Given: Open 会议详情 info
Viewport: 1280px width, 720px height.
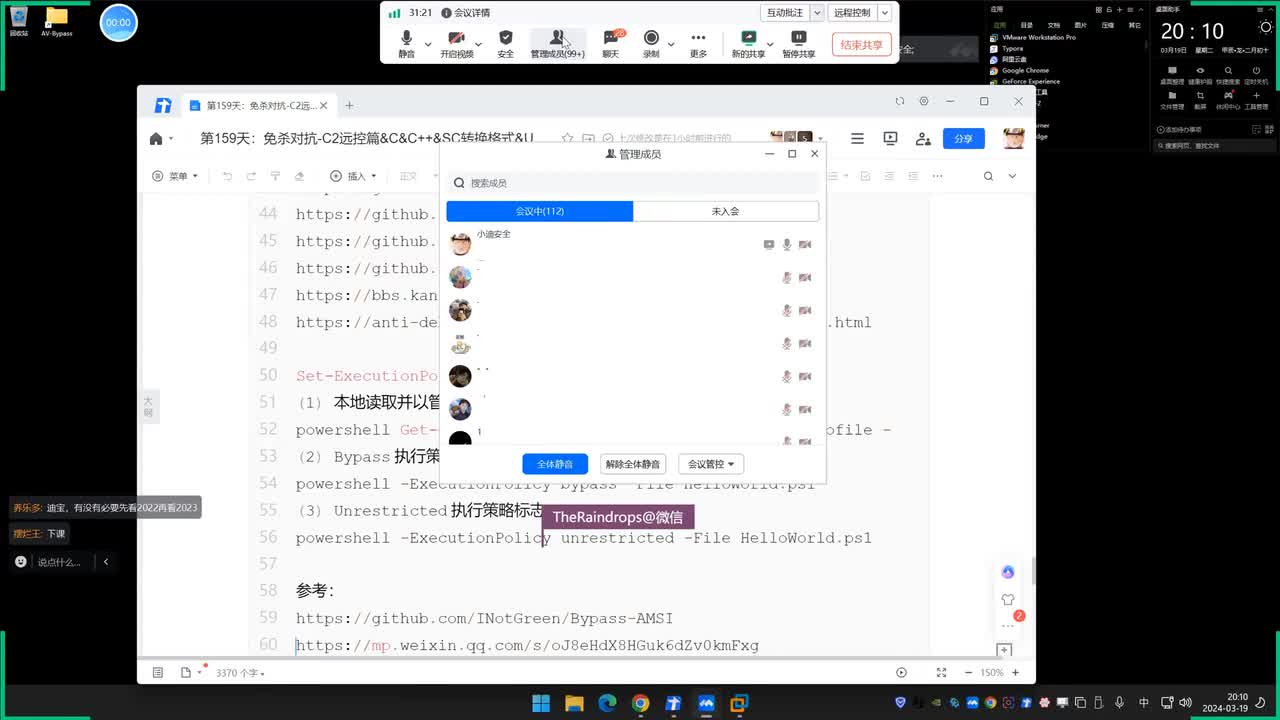Looking at the screenshot, I should (x=467, y=13).
